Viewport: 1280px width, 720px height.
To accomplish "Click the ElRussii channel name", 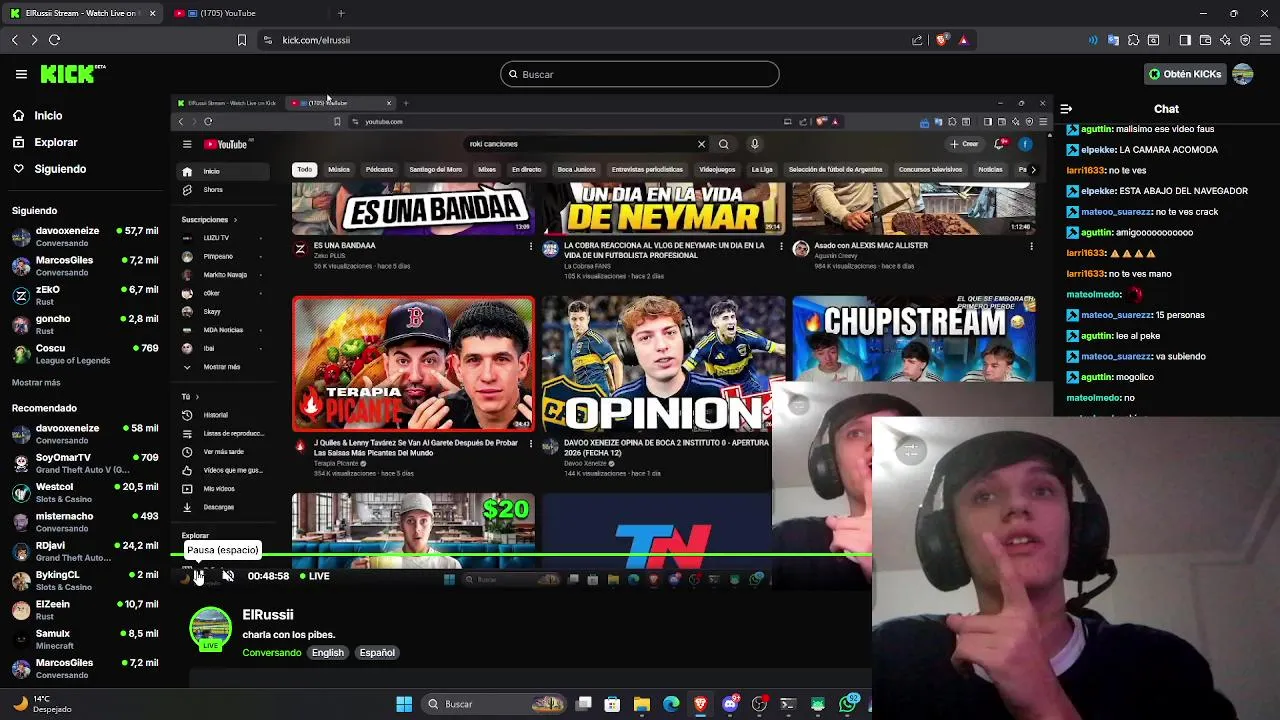I will tap(268, 615).
